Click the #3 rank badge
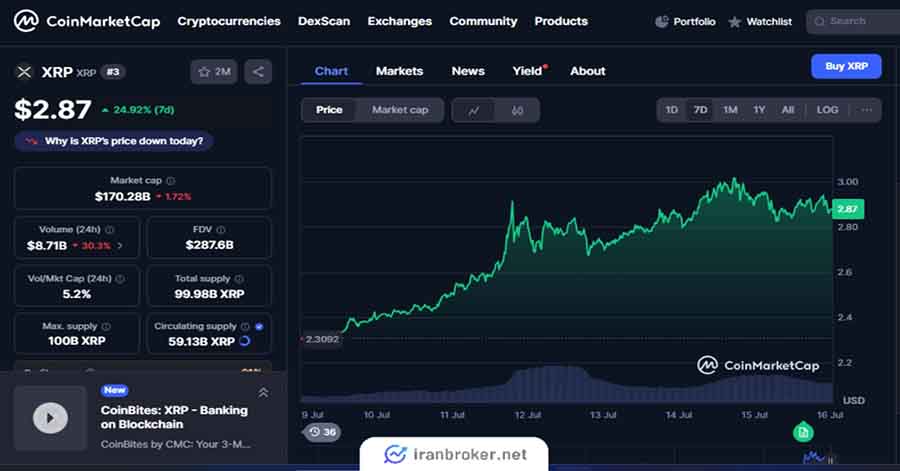Screen dimensions: 900x471 (113, 72)
